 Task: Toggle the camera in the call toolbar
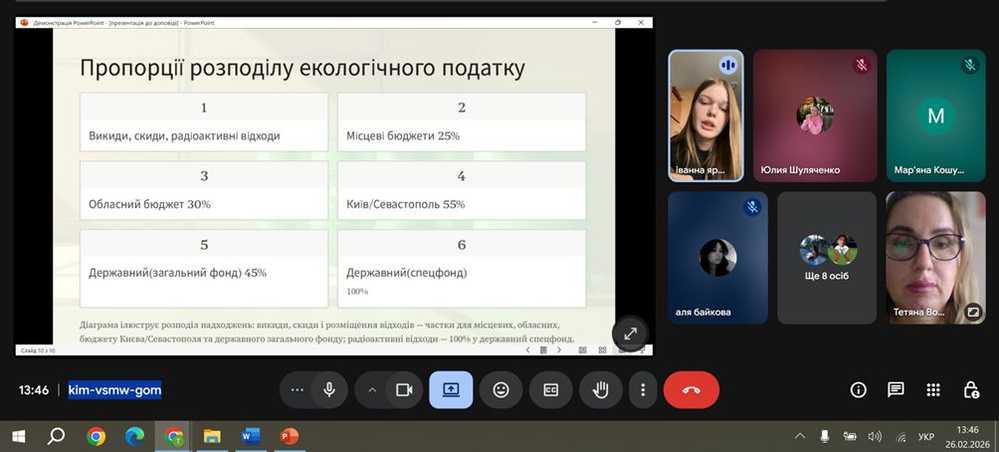[404, 390]
